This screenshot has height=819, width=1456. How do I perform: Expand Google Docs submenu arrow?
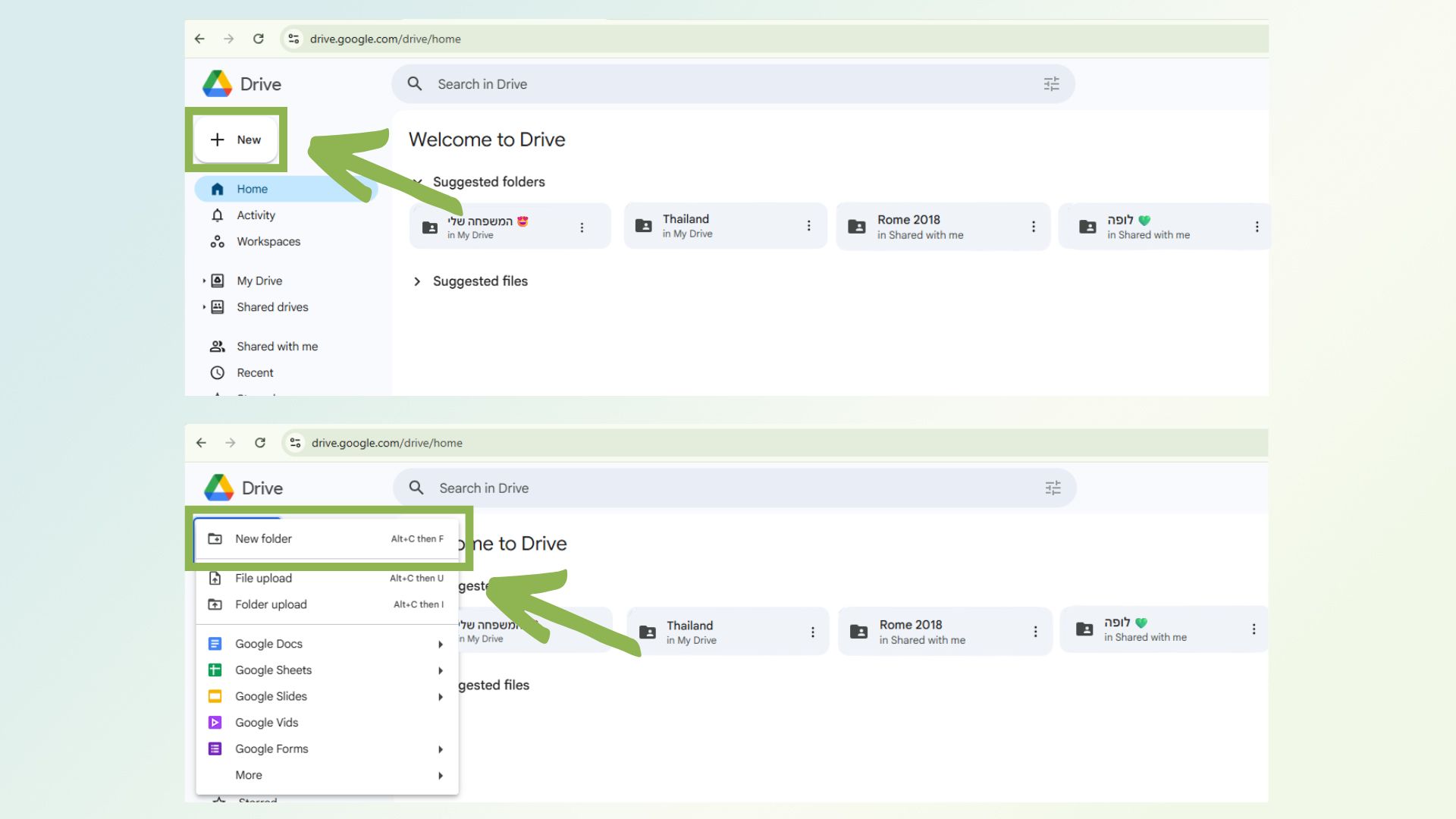(441, 644)
